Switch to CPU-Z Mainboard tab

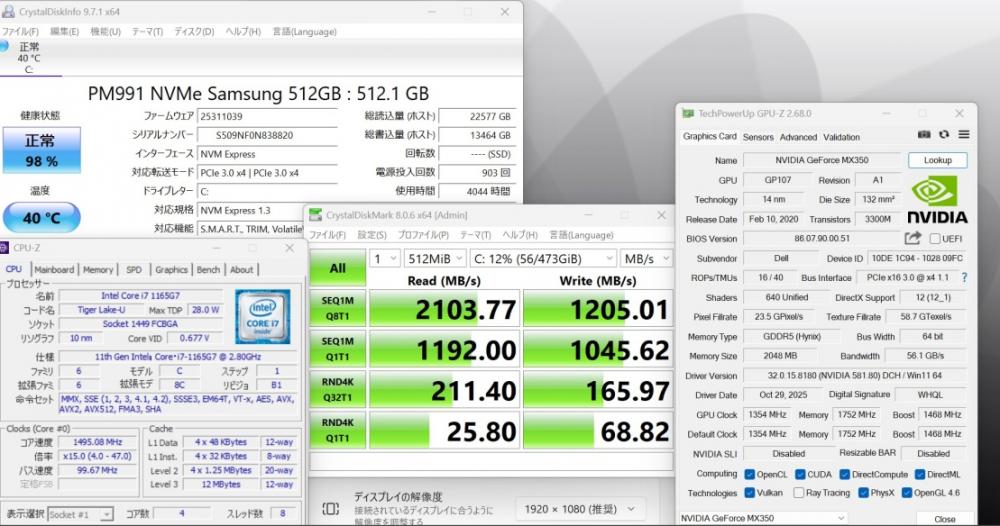(x=54, y=270)
